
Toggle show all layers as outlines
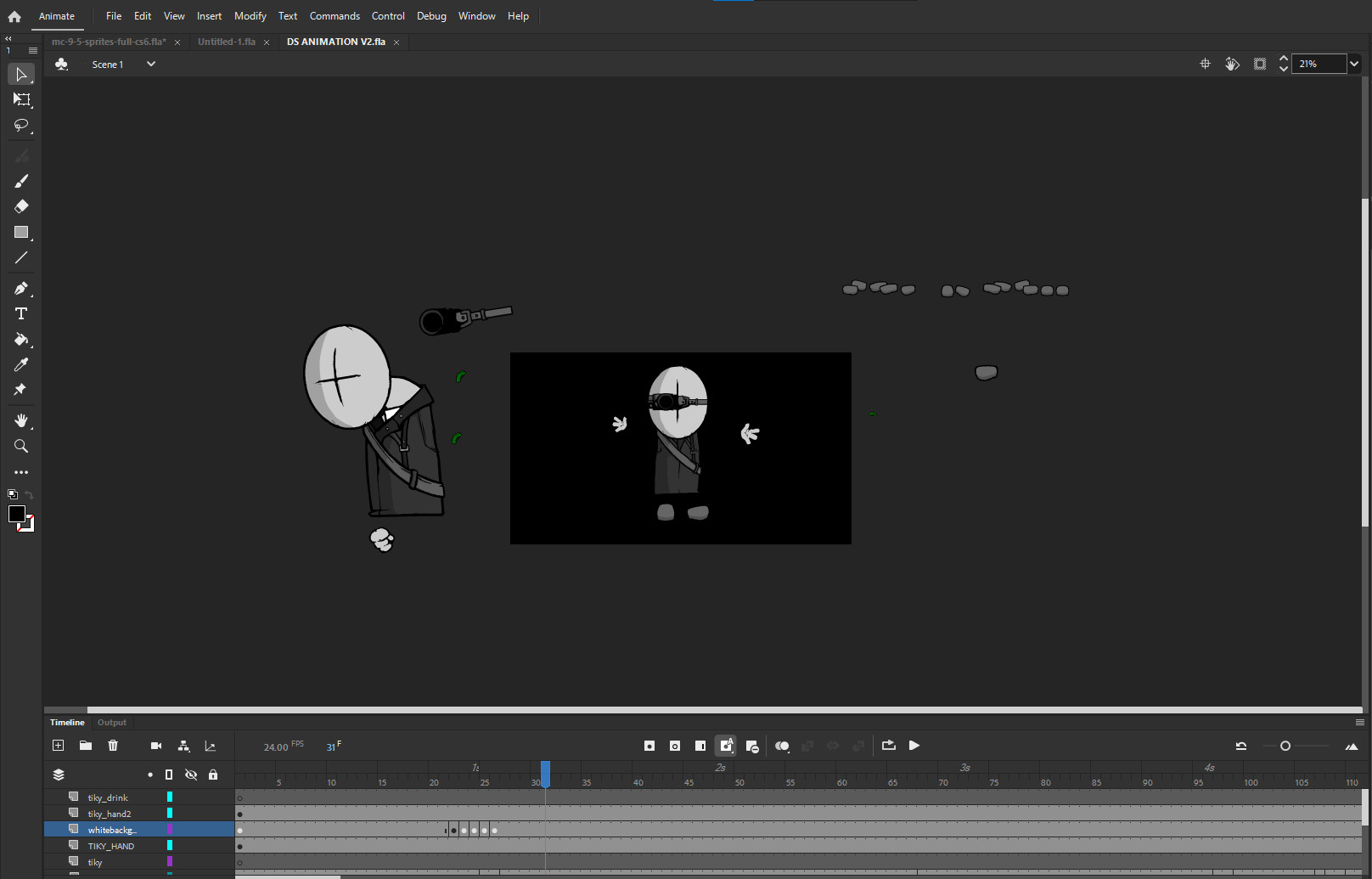(x=169, y=775)
